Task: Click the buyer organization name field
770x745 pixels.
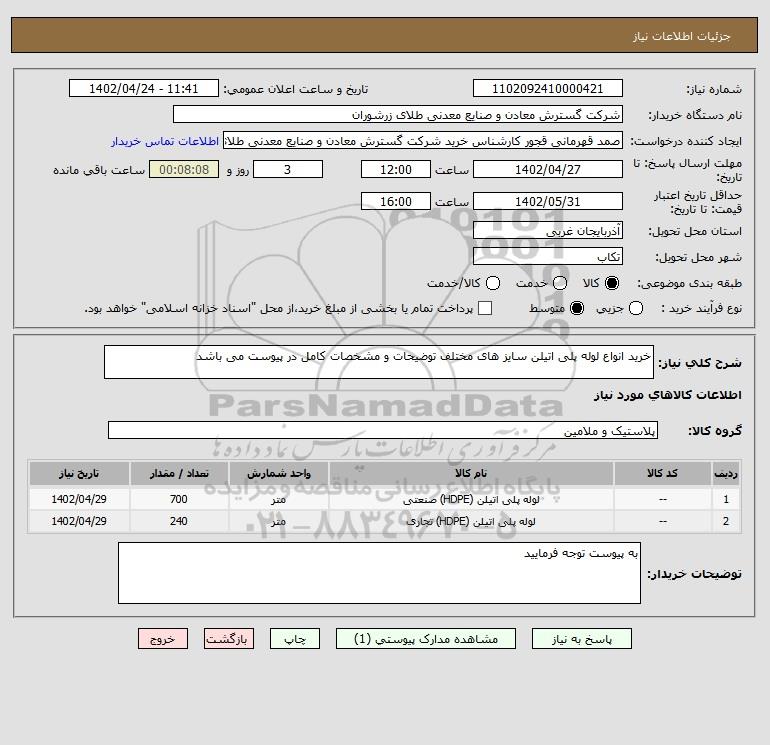Action: [398, 115]
